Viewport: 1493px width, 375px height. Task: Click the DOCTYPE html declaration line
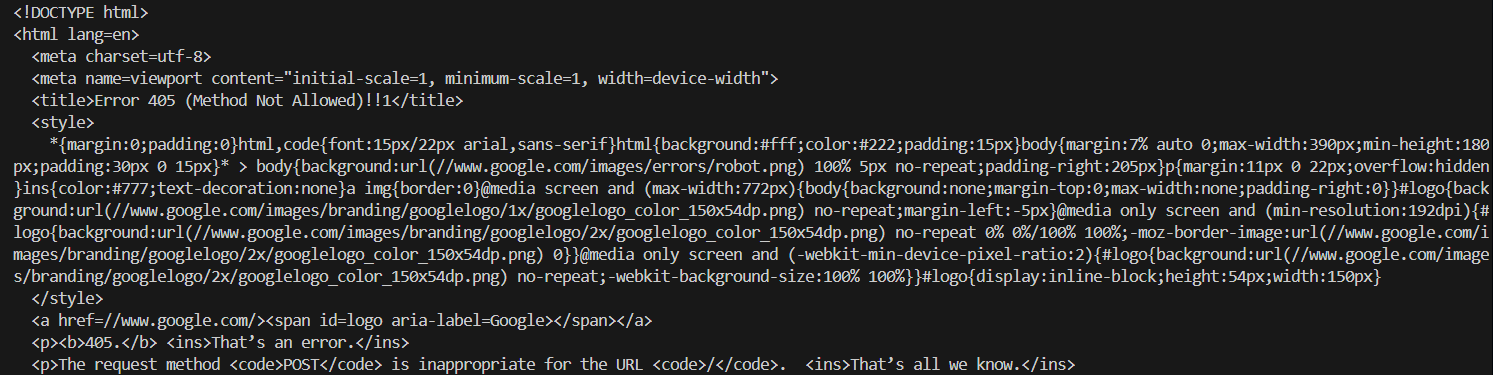pos(81,14)
